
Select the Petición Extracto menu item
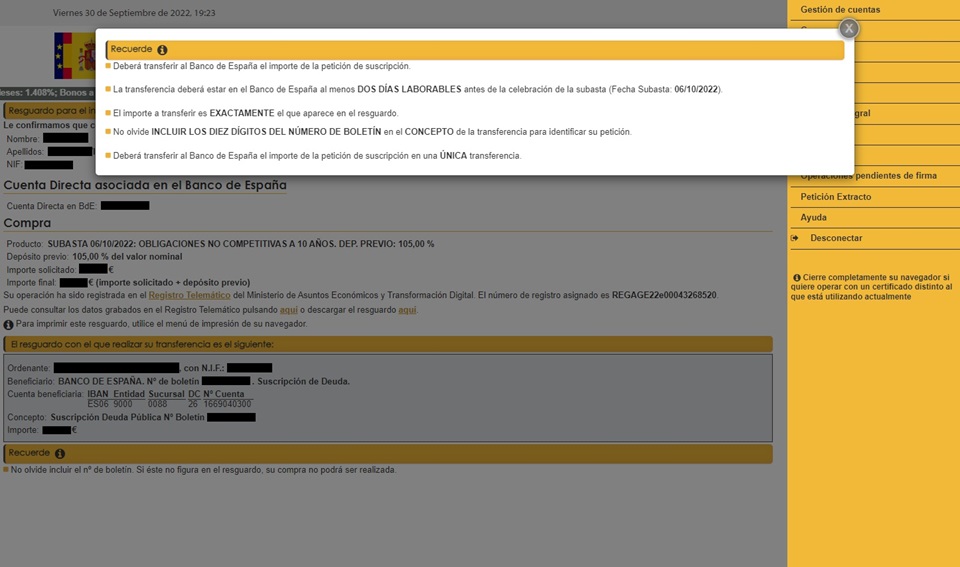836,197
